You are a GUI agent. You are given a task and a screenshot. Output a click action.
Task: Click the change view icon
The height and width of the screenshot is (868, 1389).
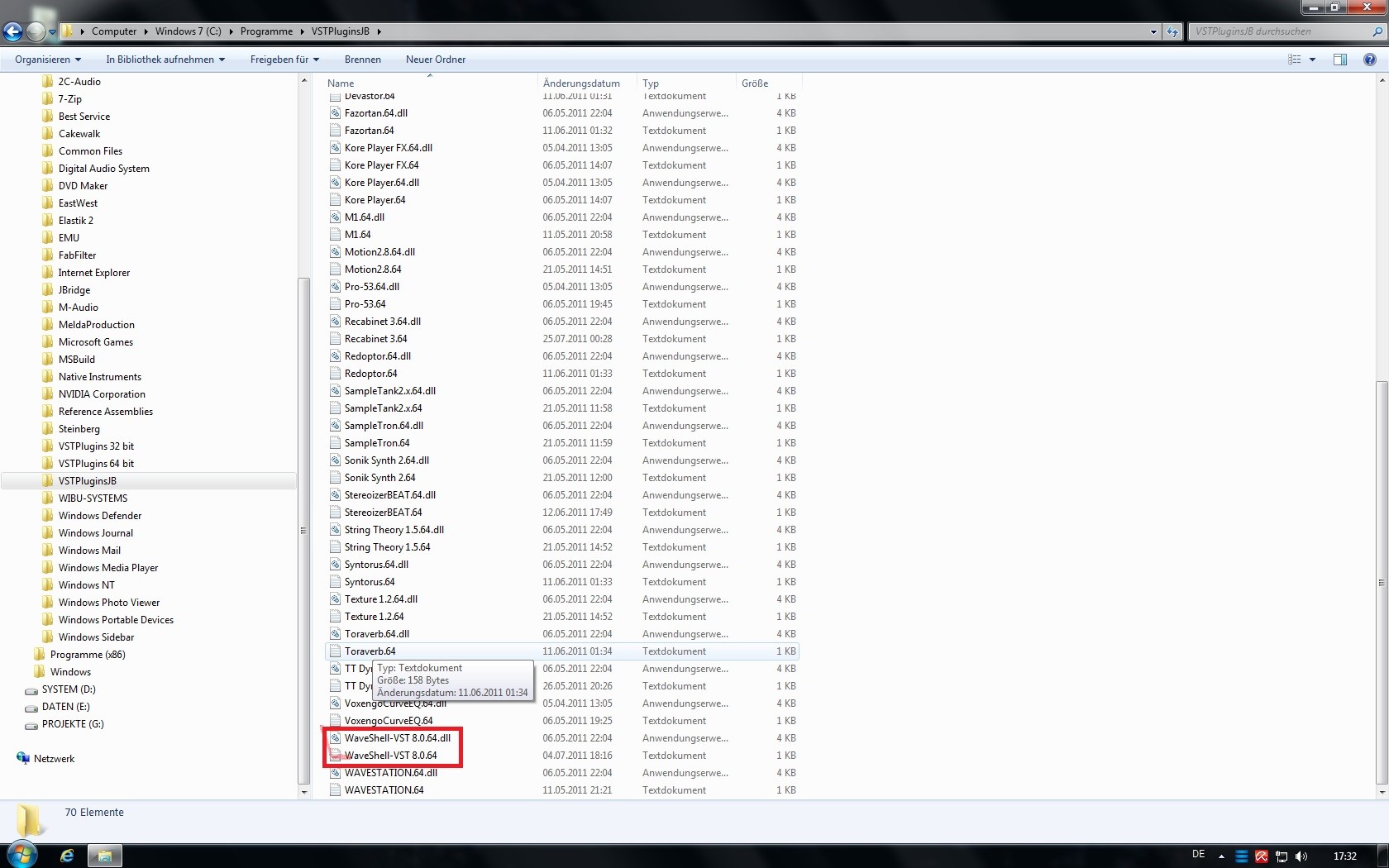pyautogui.click(x=1295, y=60)
